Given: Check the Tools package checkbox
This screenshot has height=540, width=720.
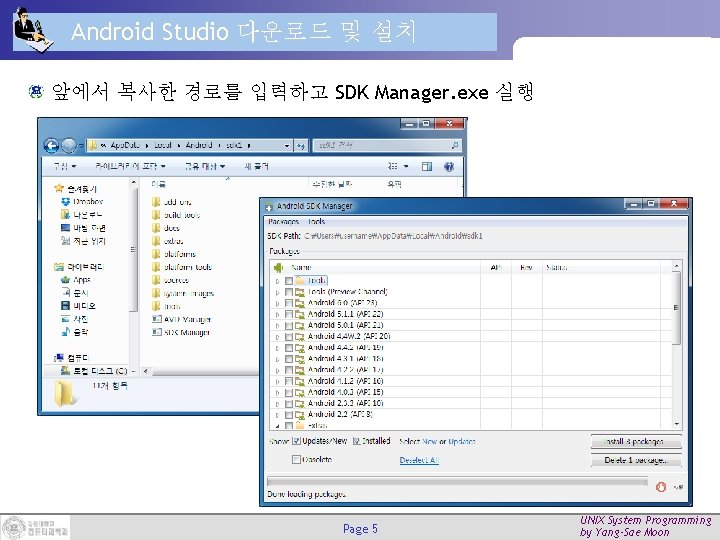Looking at the screenshot, I should point(289,281).
